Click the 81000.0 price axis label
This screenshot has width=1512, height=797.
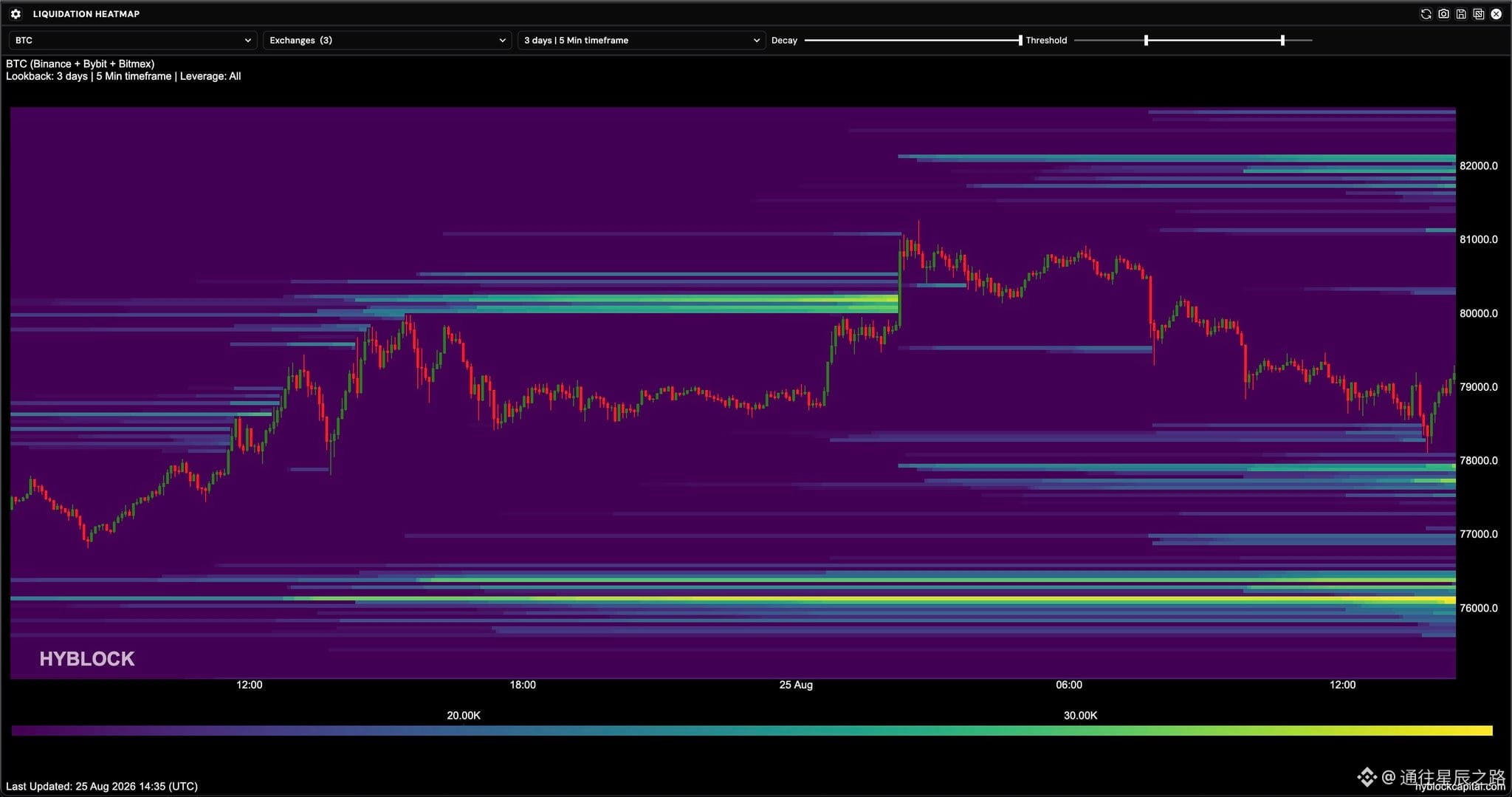pyautogui.click(x=1478, y=240)
